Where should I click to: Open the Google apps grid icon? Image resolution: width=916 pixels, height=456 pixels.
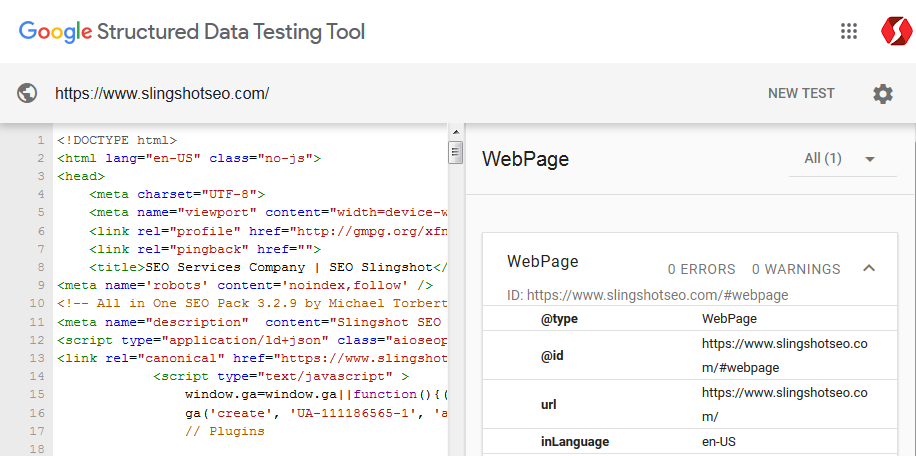click(x=849, y=31)
